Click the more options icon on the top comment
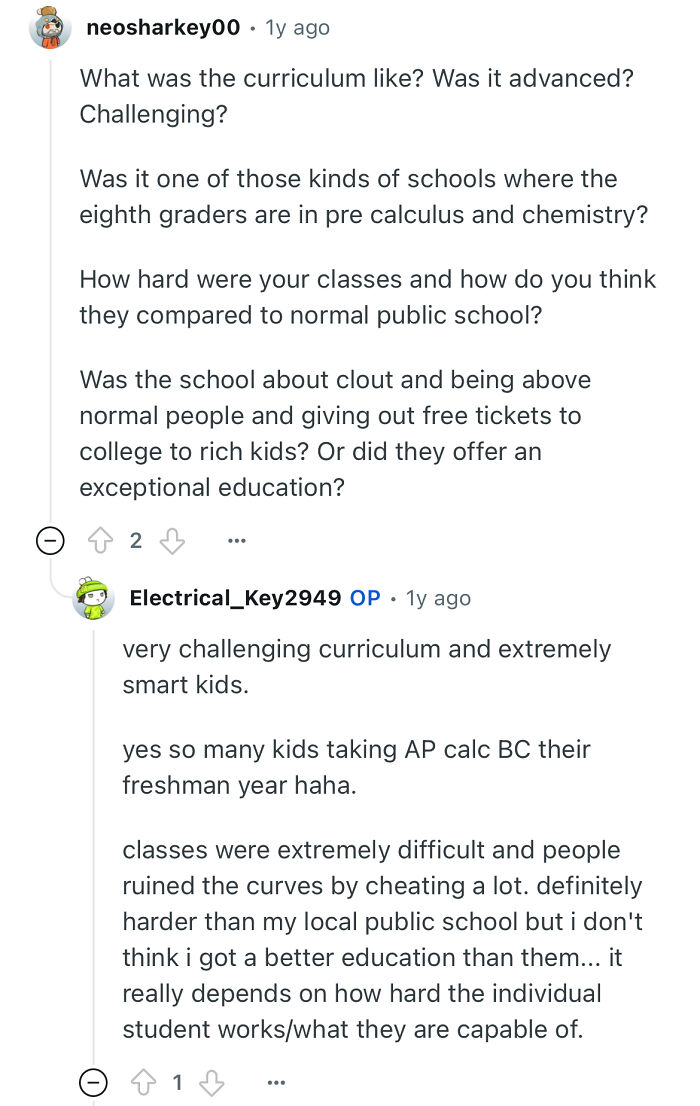Image resolution: width=700 pixels, height=1106 pixels. 236,540
